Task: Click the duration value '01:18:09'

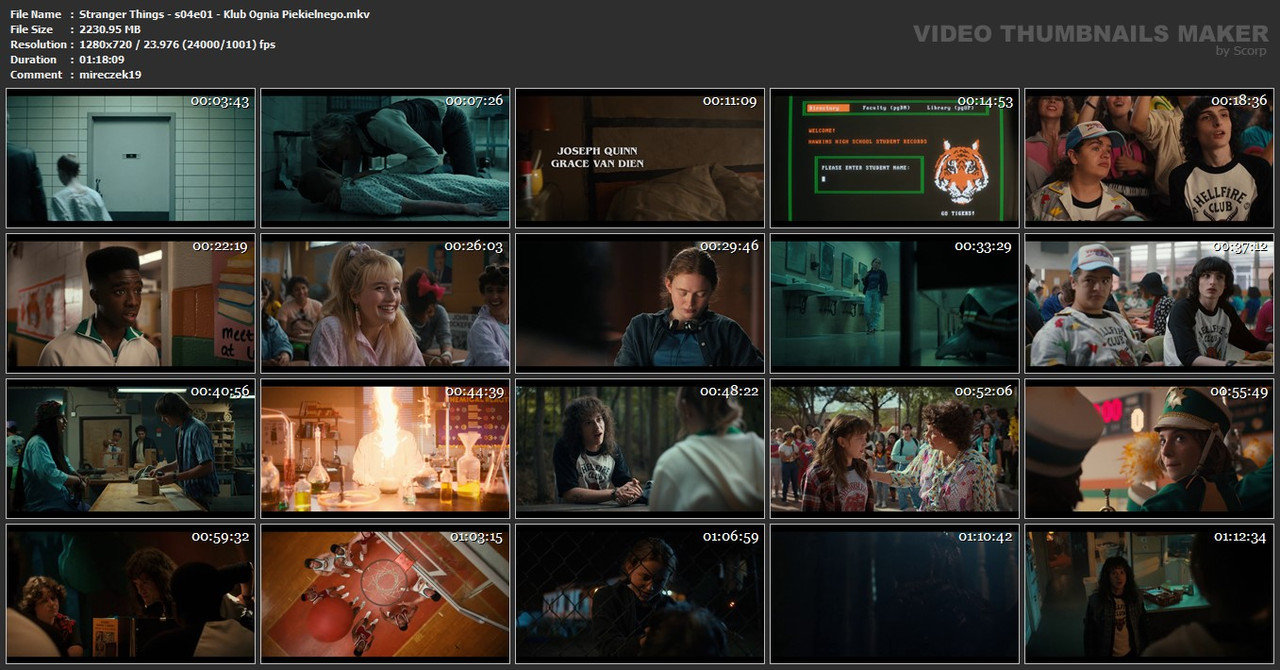Action: click(x=101, y=59)
